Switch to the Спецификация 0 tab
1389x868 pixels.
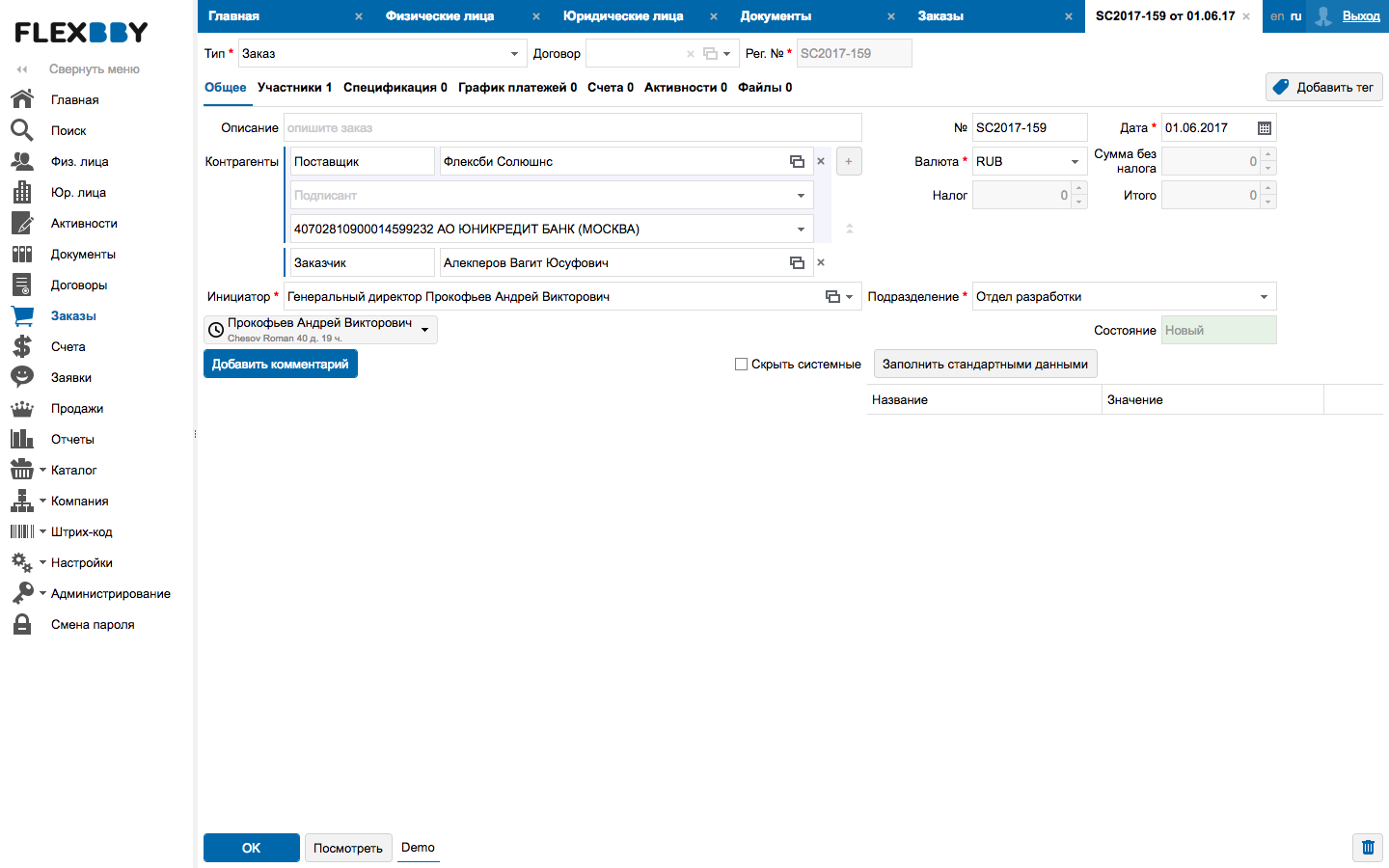[x=395, y=88]
